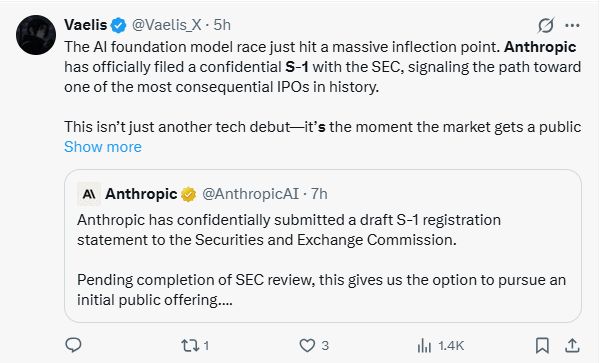Open the 5h timestamp link
The width and height of the screenshot is (600, 363).
pos(222,25)
